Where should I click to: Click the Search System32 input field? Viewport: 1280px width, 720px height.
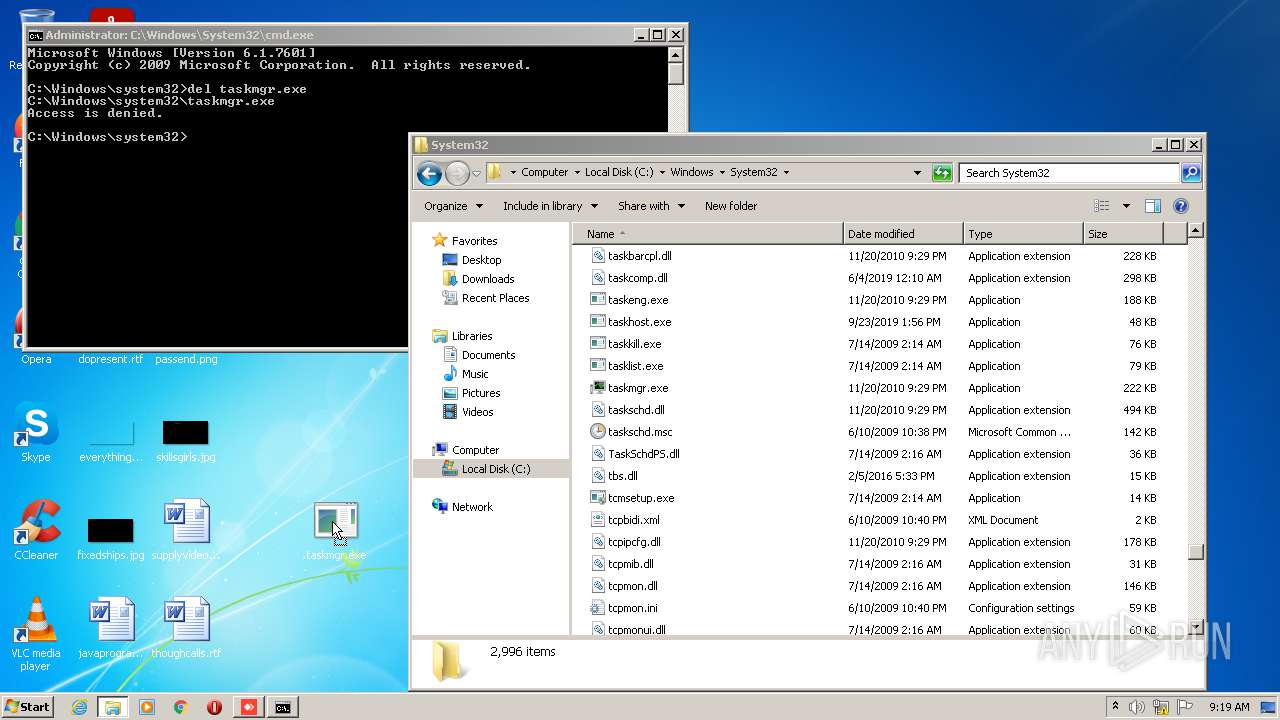pyautogui.click(x=1069, y=173)
